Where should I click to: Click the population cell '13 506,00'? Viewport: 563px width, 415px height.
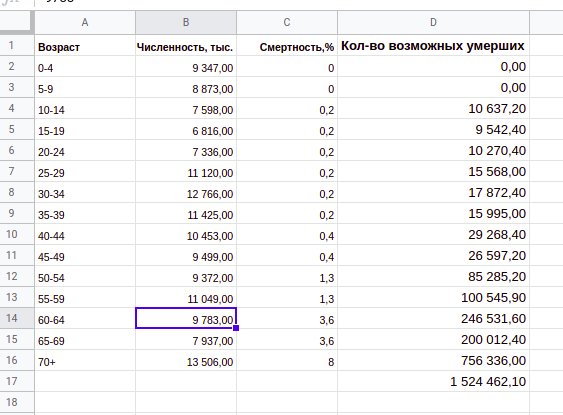pyautogui.click(x=186, y=360)
